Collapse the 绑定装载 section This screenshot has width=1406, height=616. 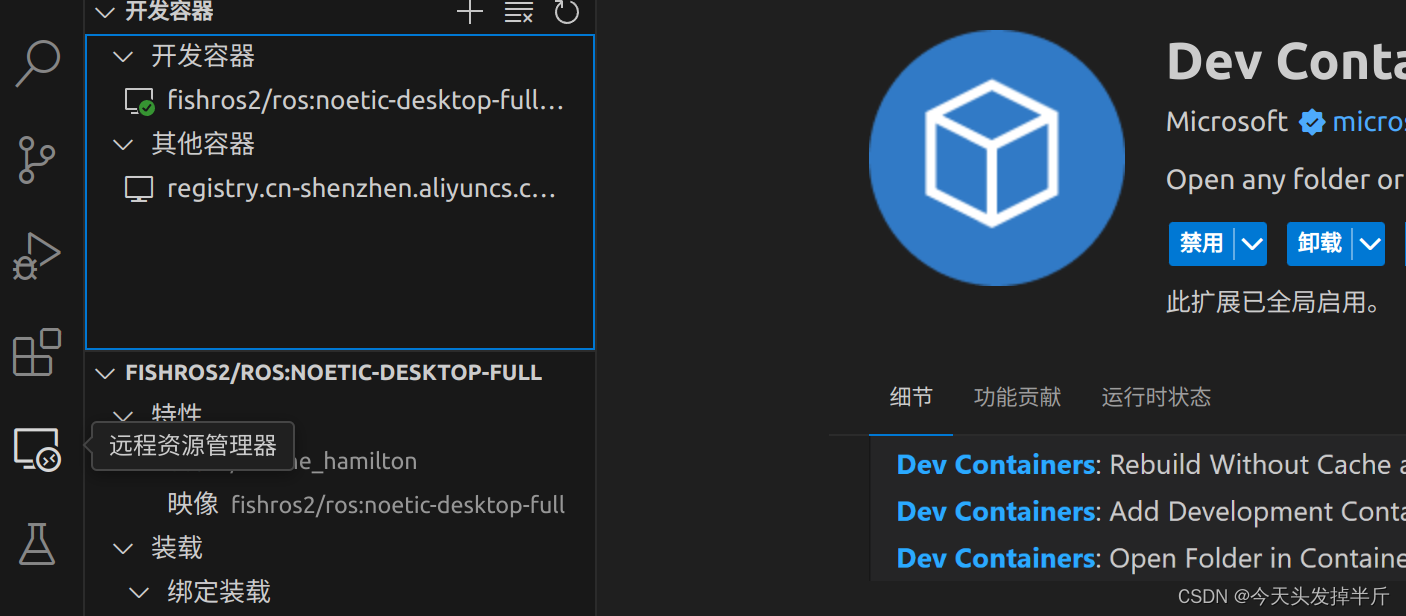click(139, 591)
